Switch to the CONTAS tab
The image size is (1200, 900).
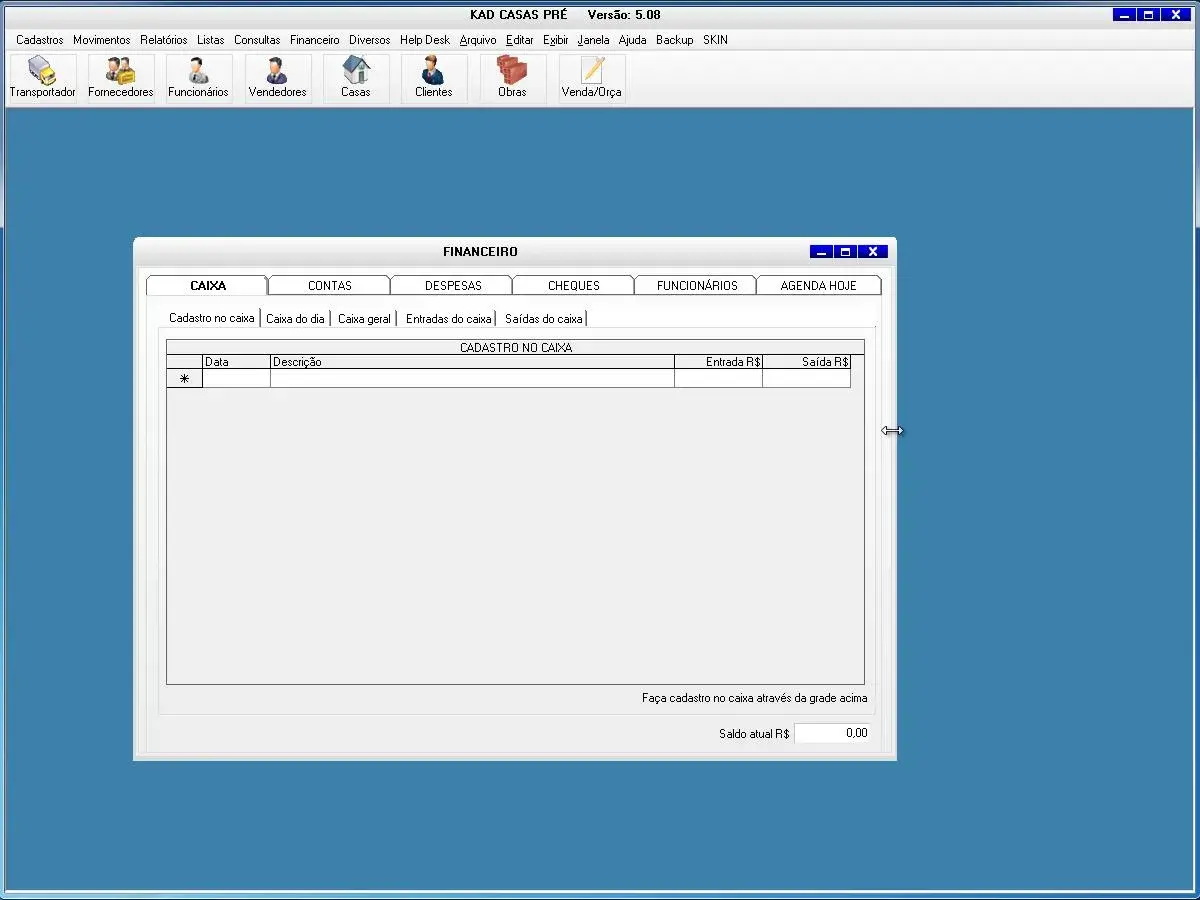(x=329, y=286)
